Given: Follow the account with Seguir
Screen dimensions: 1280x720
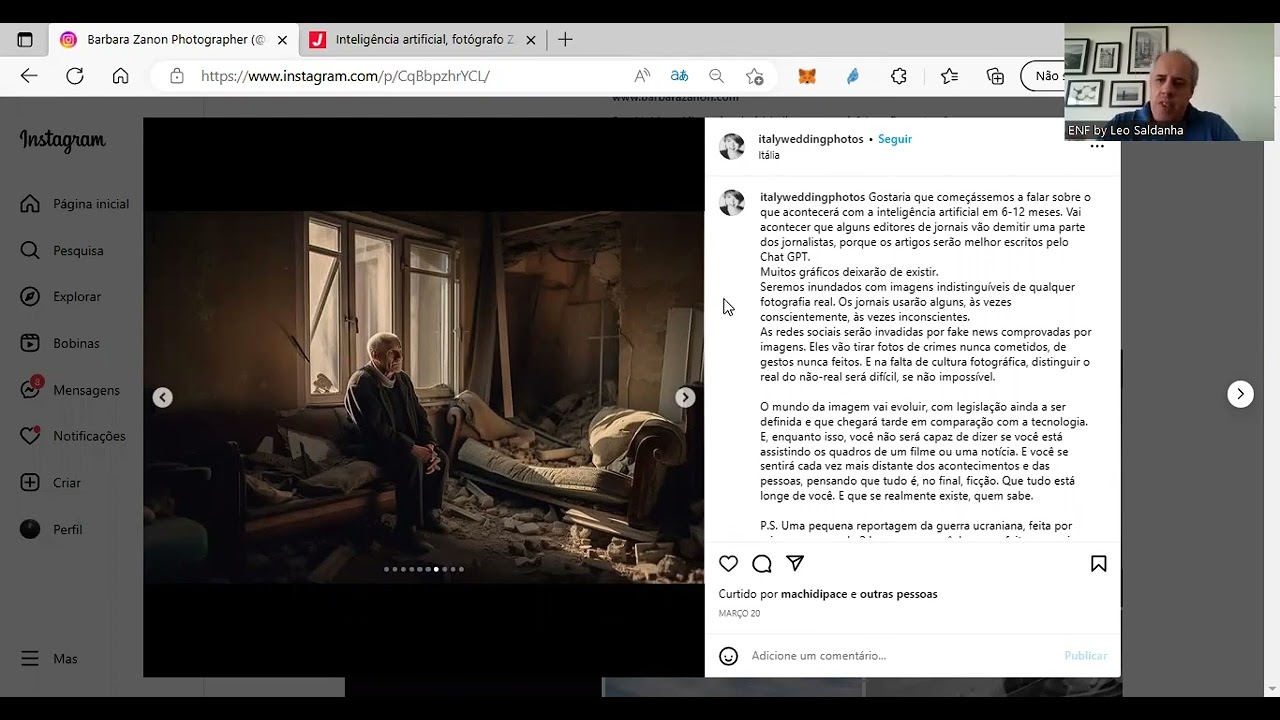Looking at the screenshot, I should [x=895, y=140].
